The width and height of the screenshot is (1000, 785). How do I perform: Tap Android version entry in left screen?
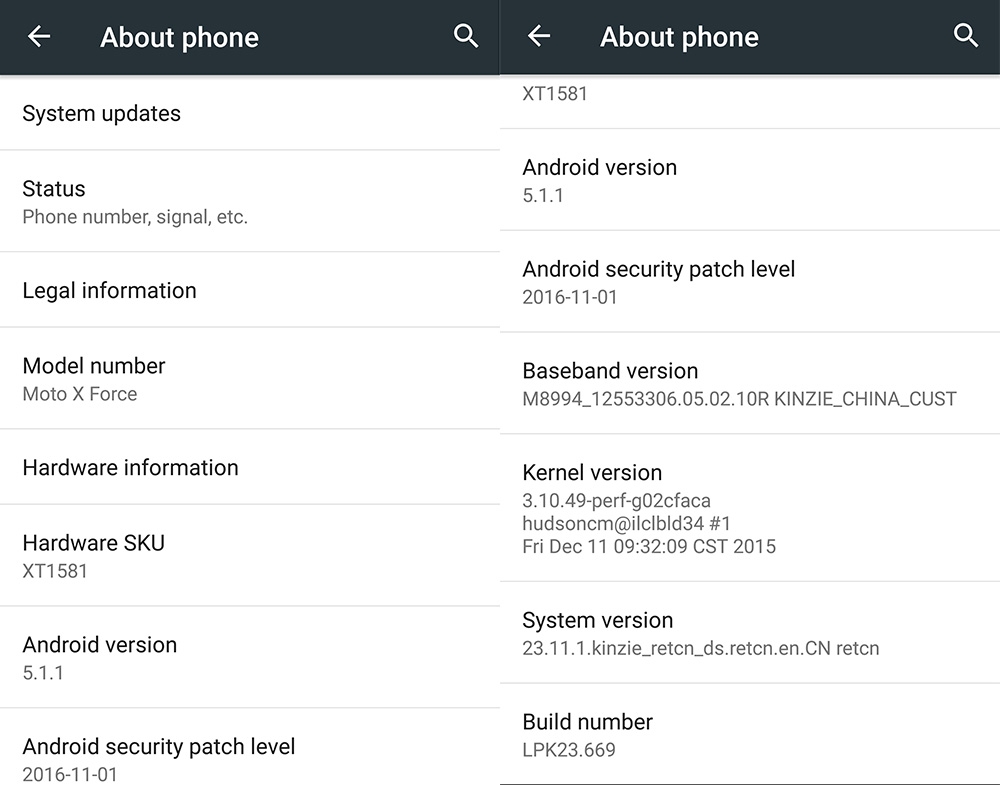coord(249,657)
